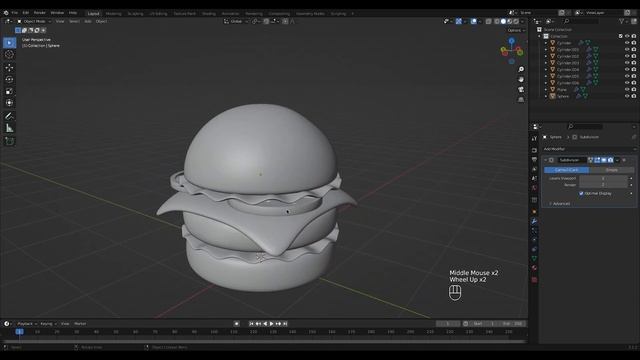This screenshot has height=360, width=640.
Task: Open Subdivision modifier extra options arrow
Action: click(617, 160)
